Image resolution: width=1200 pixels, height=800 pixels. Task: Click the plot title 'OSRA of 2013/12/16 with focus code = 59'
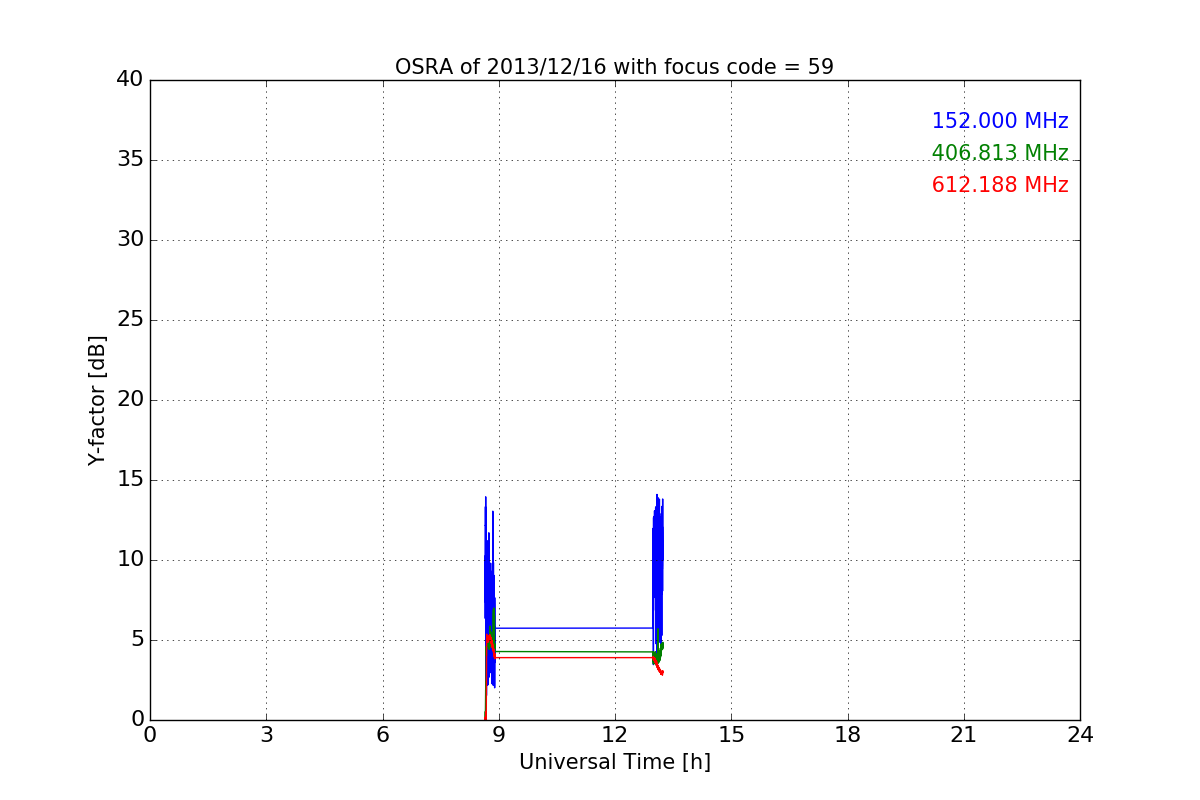tap(614, 67)
